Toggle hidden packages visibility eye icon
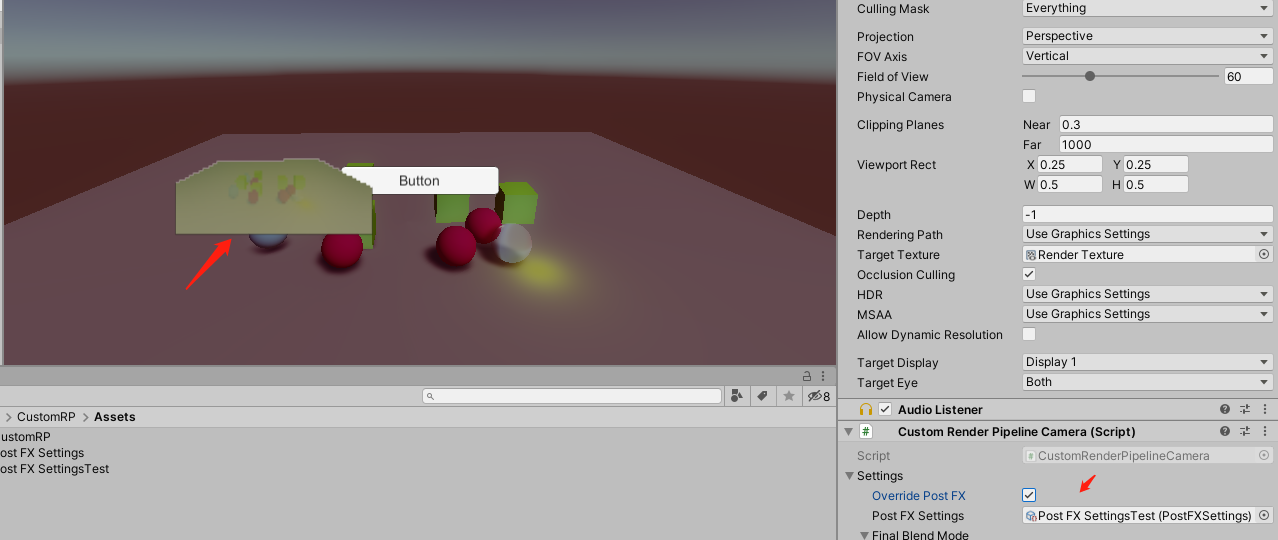Image resolution: width=1278 pixels, height=540 pixels. (818, 396)
